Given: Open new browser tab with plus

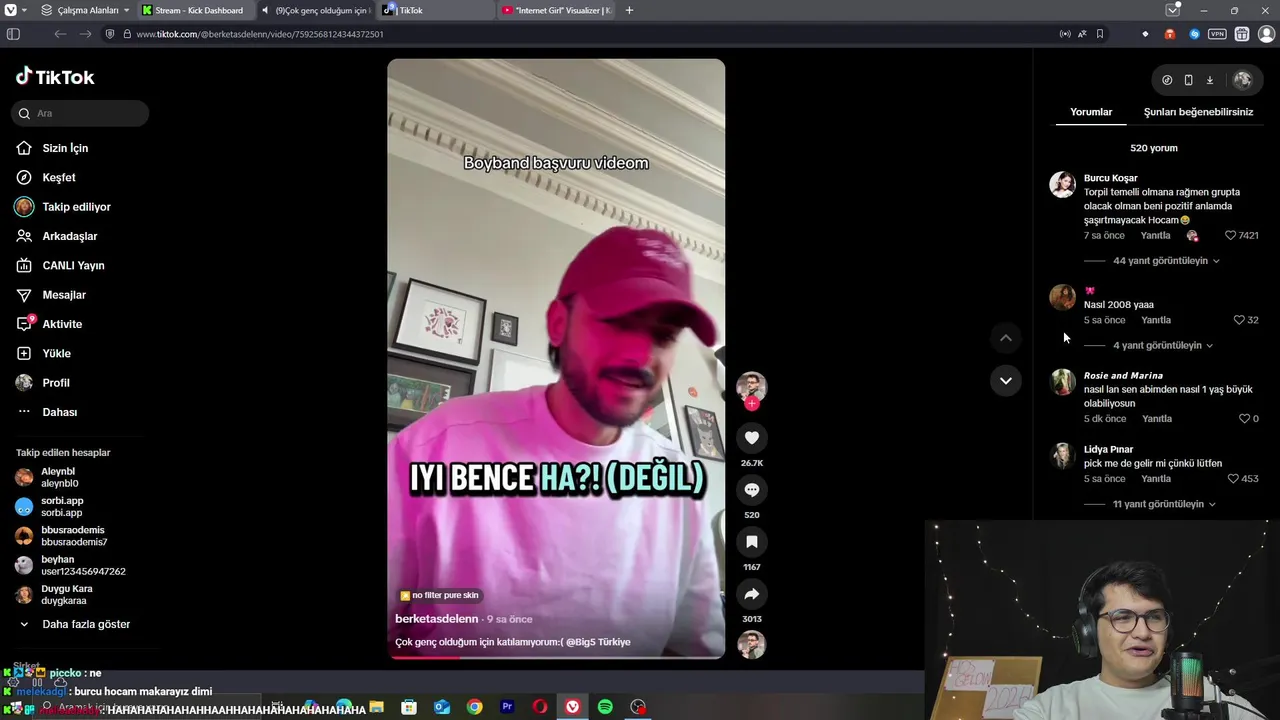Looking at the screenshot, I should 629,10.
